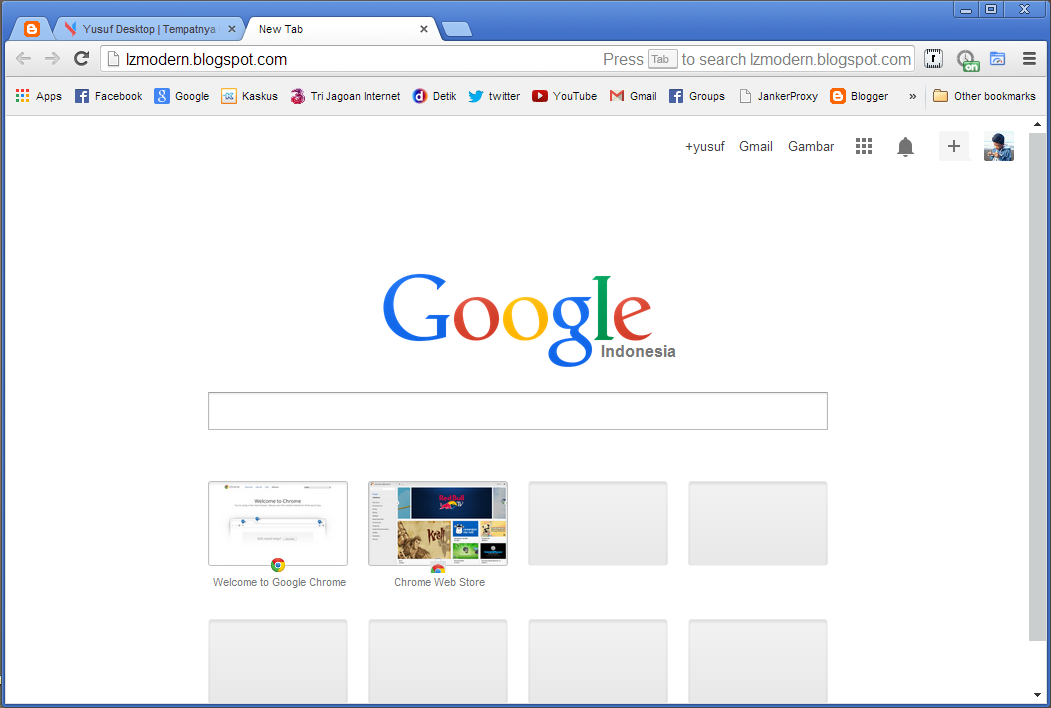The height and width of the screenshot is (708, 1051).
Task: Open the YouTube bookmark
Action: click(x=564, y=96)
